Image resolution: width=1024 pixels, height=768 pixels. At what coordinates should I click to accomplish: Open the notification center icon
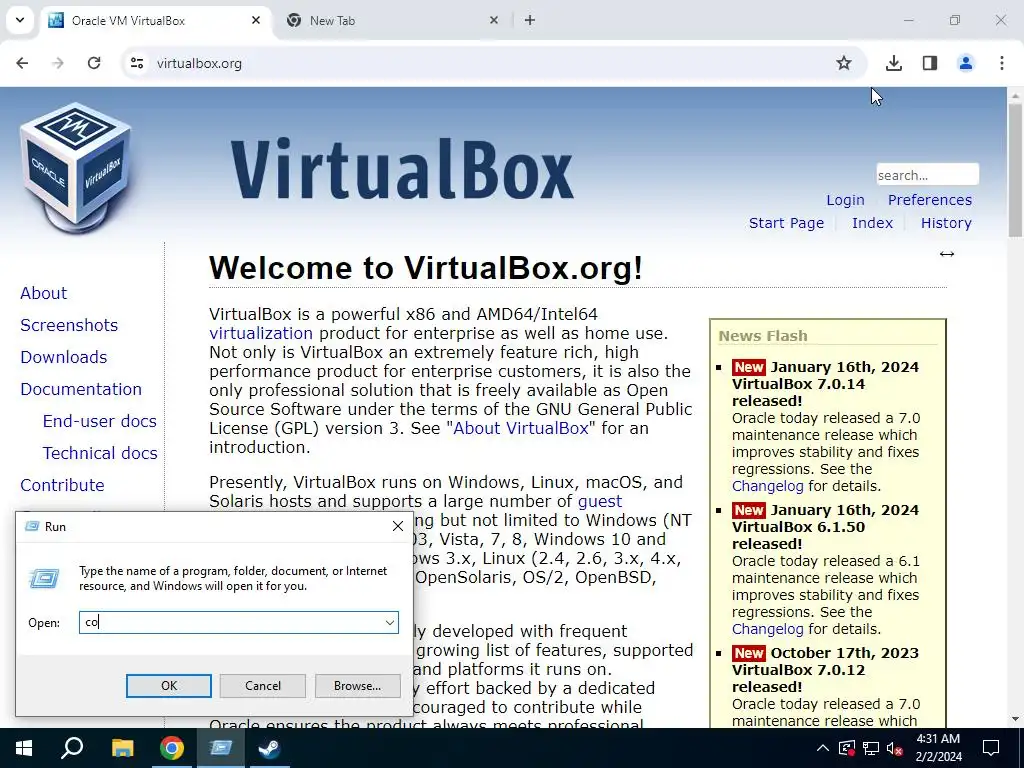(991, 748)
